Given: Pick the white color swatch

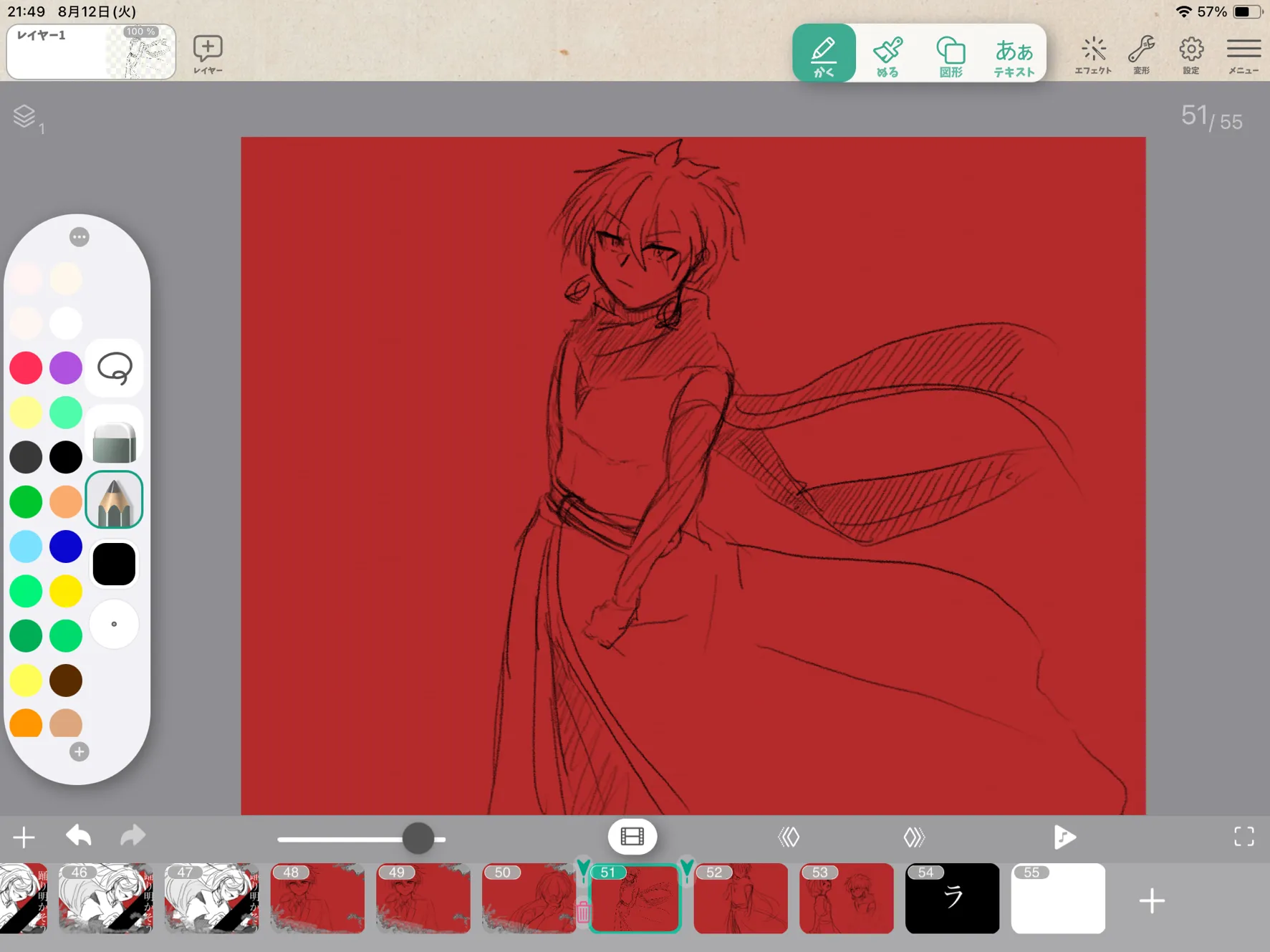Looking at the screenshot, I should click(66, 323).
